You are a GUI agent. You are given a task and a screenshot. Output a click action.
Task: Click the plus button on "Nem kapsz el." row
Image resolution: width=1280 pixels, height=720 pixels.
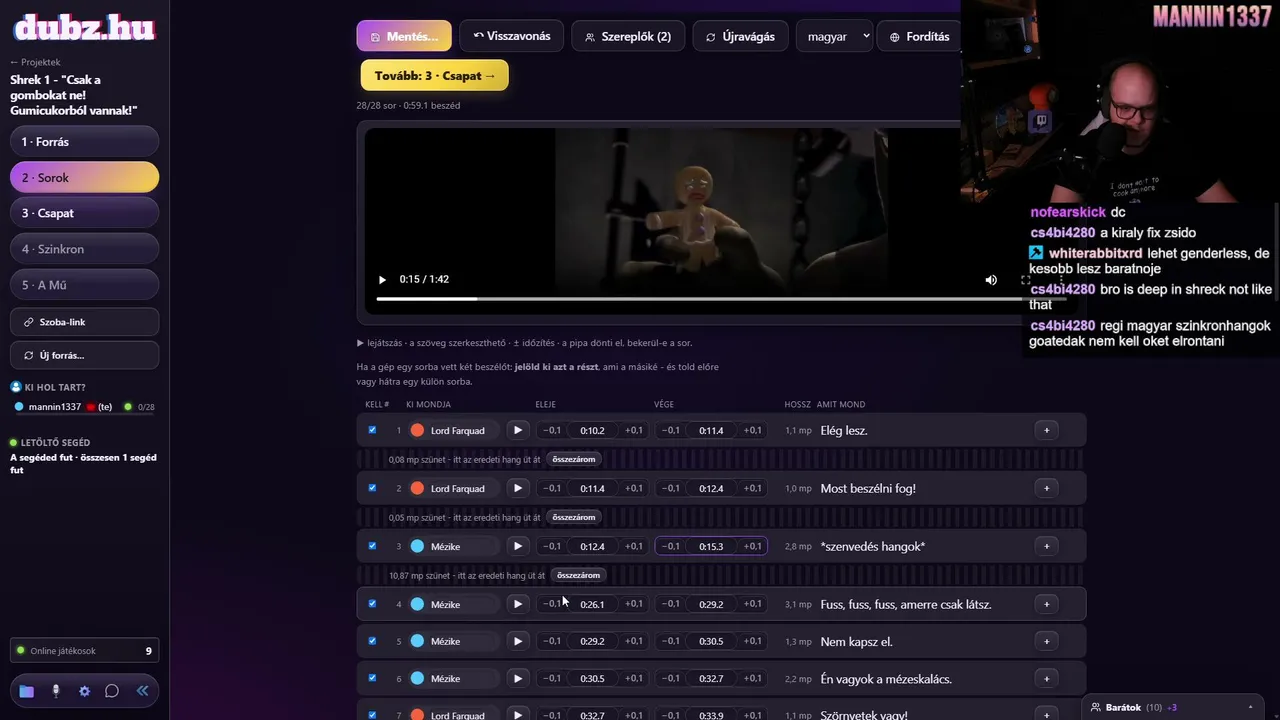(x=1046, y=641)
